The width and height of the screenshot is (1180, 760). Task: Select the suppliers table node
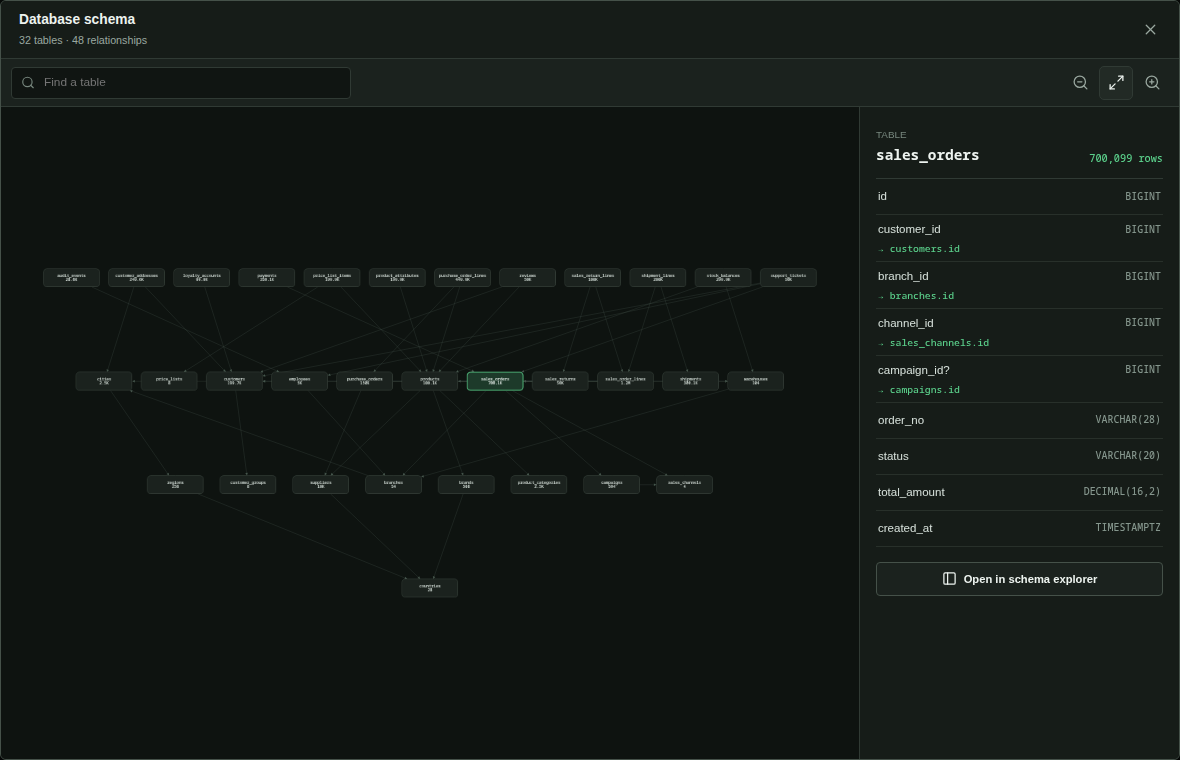tap(321, 485)
